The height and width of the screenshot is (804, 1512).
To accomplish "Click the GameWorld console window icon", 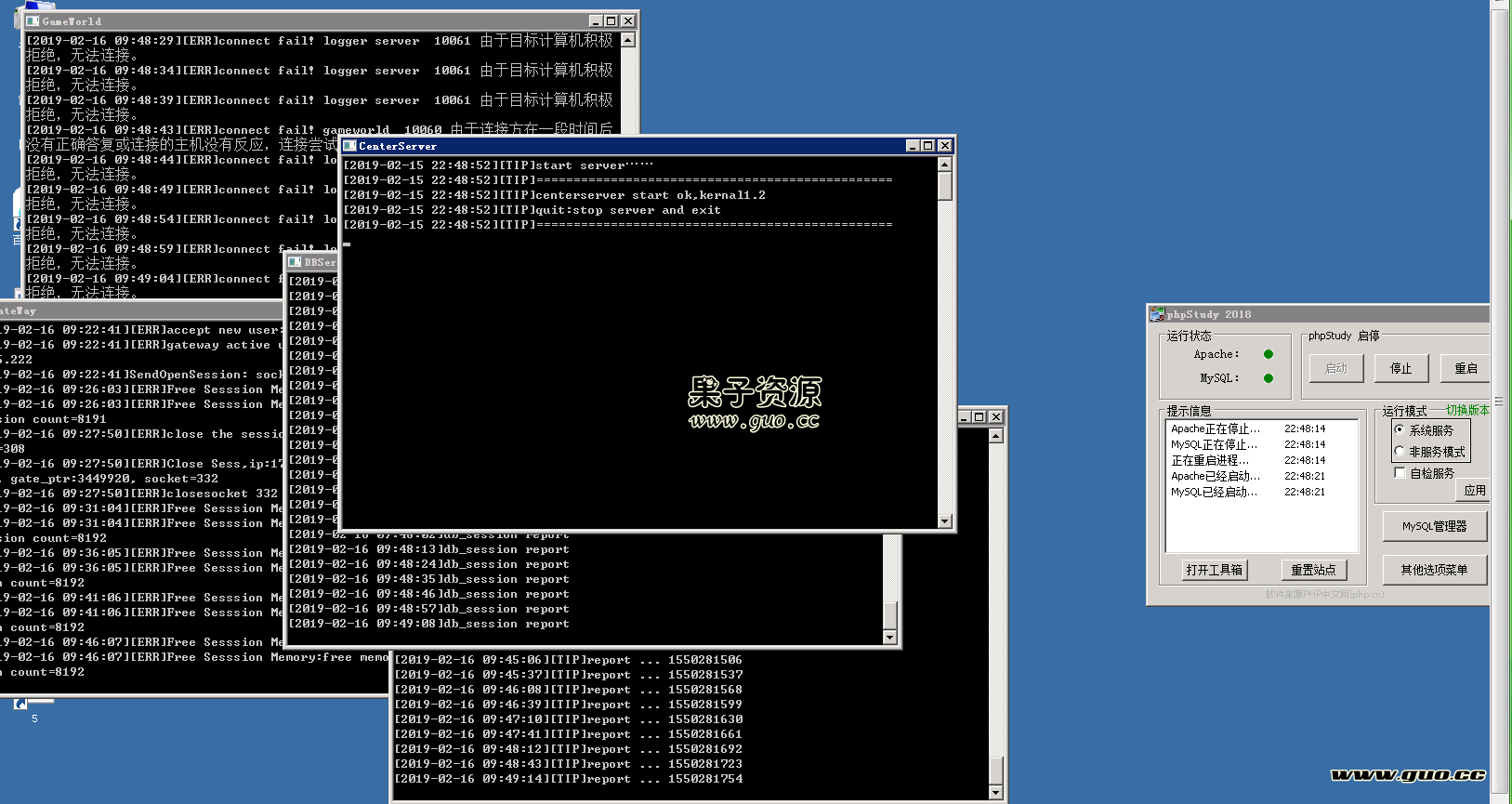I will click(33, 20).
